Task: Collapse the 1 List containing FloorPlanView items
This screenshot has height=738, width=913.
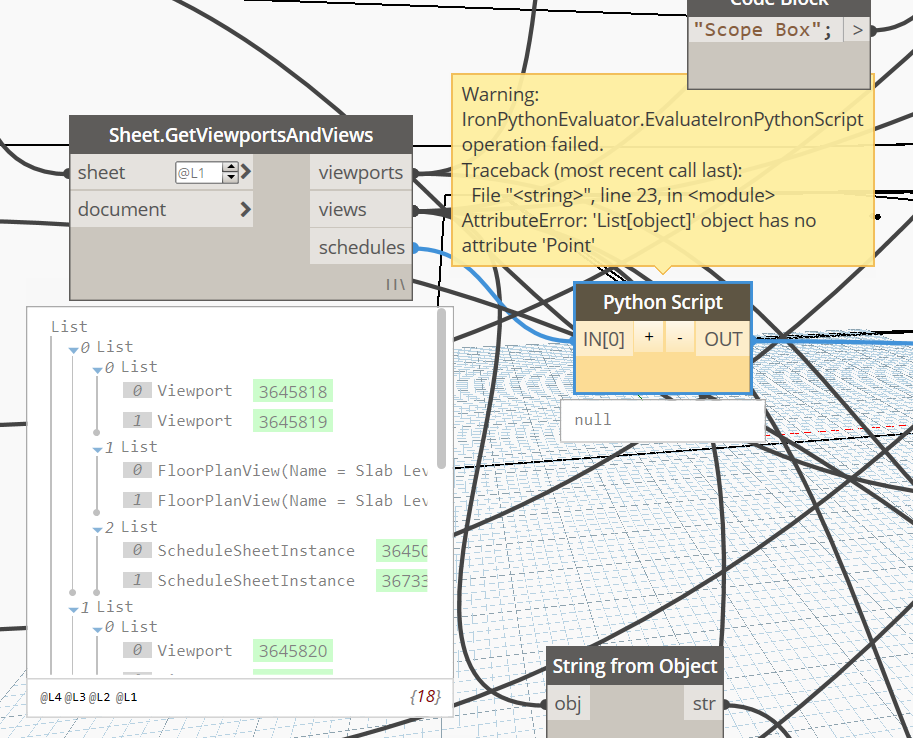Action: [x=98, y=449]
